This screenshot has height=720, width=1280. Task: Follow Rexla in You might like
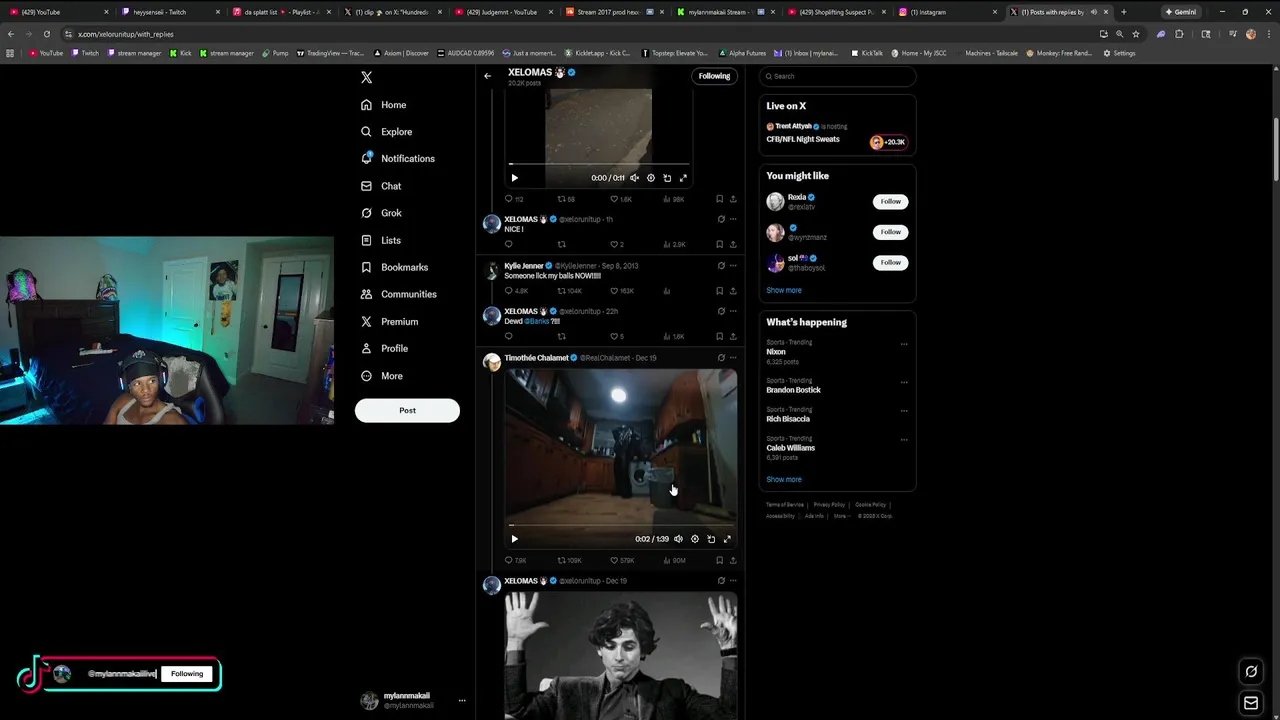pos(890,202)
